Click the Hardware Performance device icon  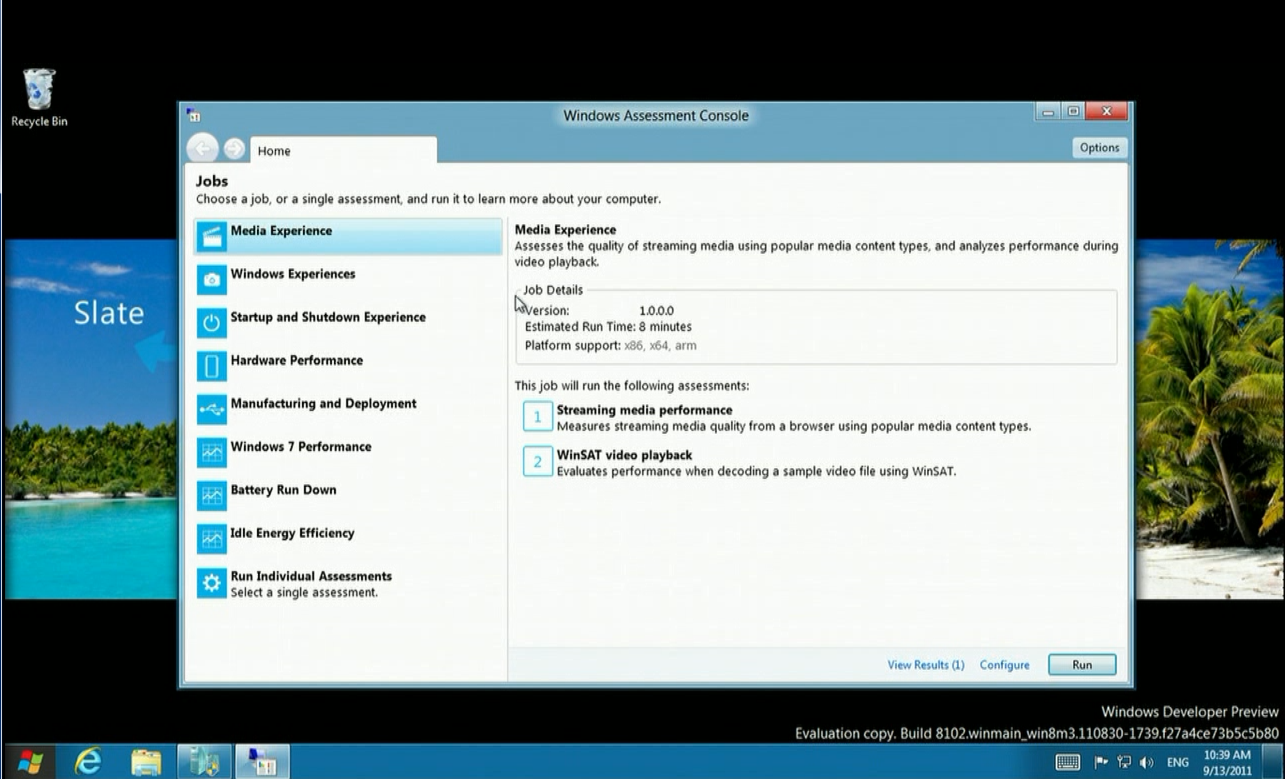[x=212, y=366]
